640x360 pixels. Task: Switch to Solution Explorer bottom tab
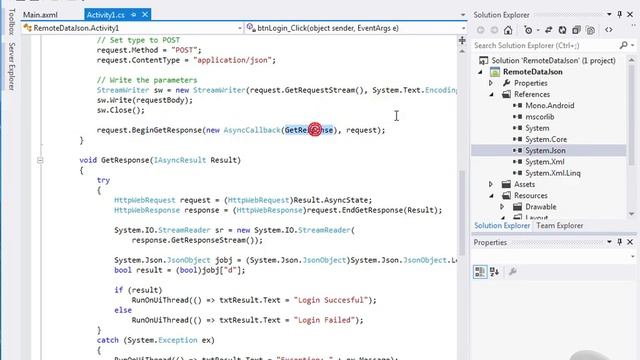pyautogui.click(x=502, y=226)
